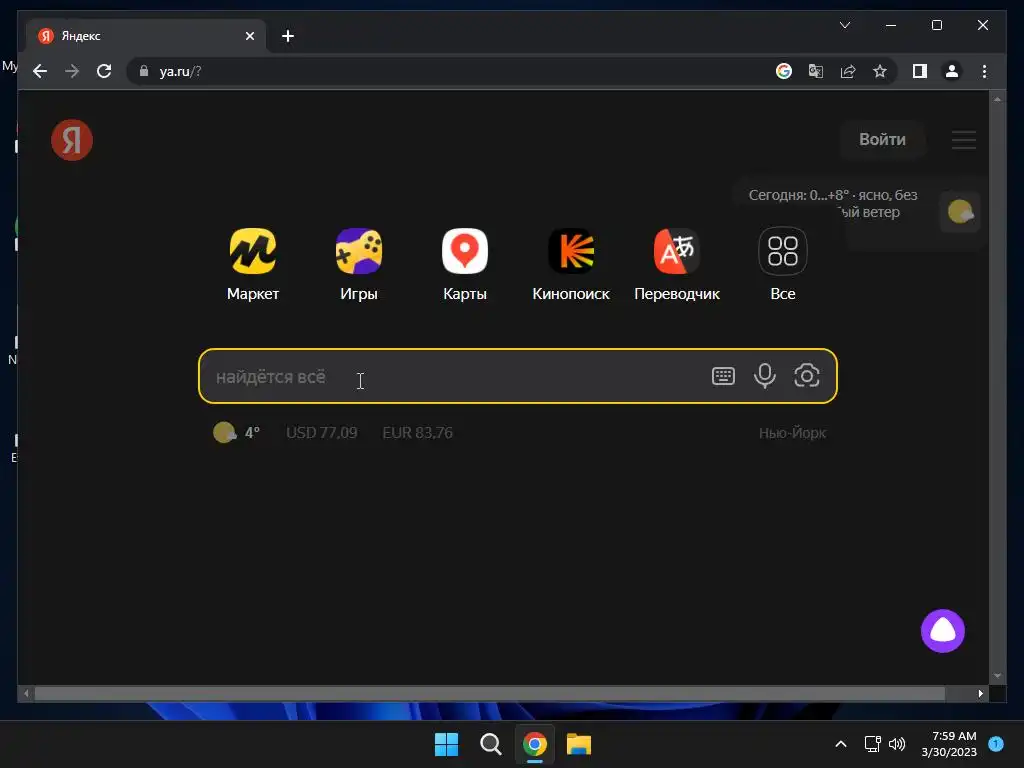1024x768 pixels.
Task: Translate this page icon
Action: click(816, 71)
